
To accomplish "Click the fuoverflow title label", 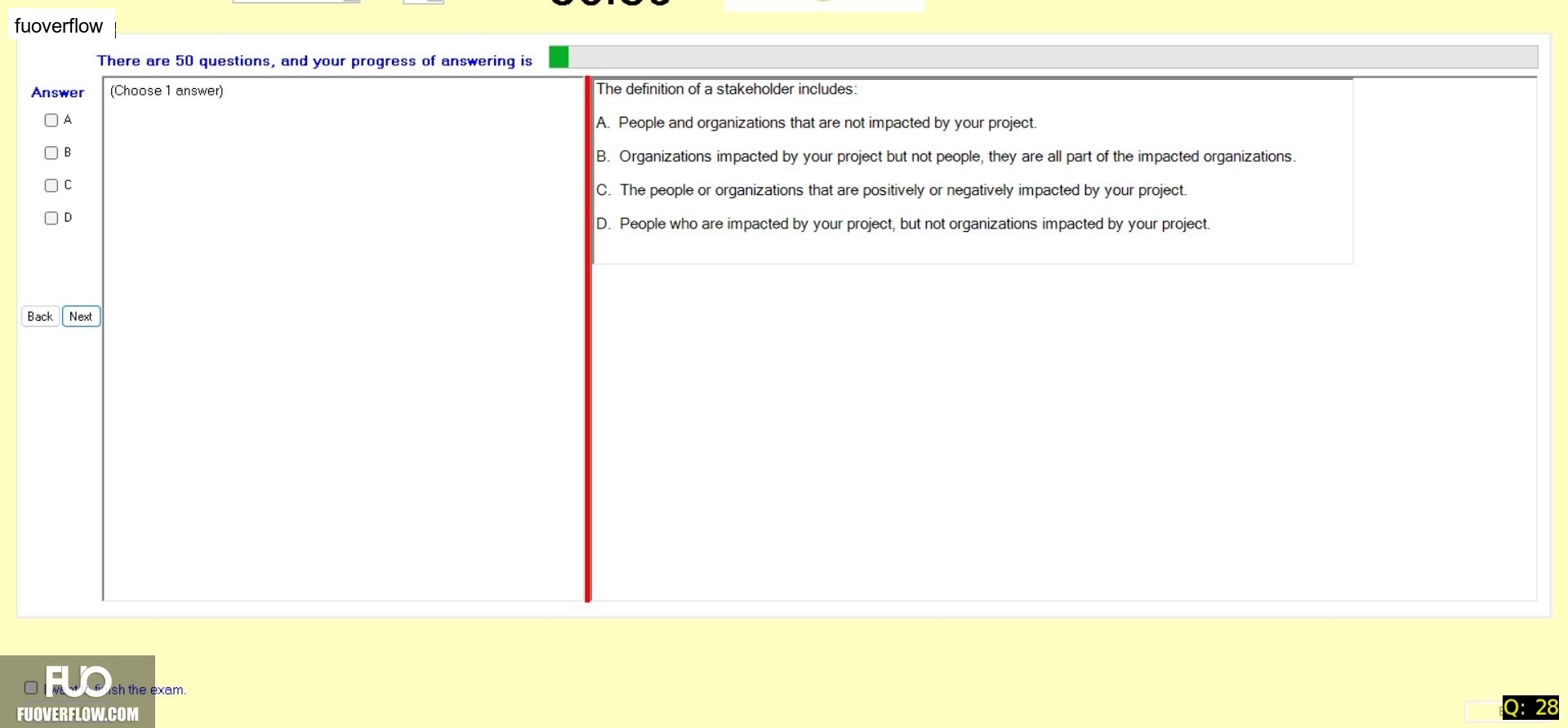I will 59,26.
